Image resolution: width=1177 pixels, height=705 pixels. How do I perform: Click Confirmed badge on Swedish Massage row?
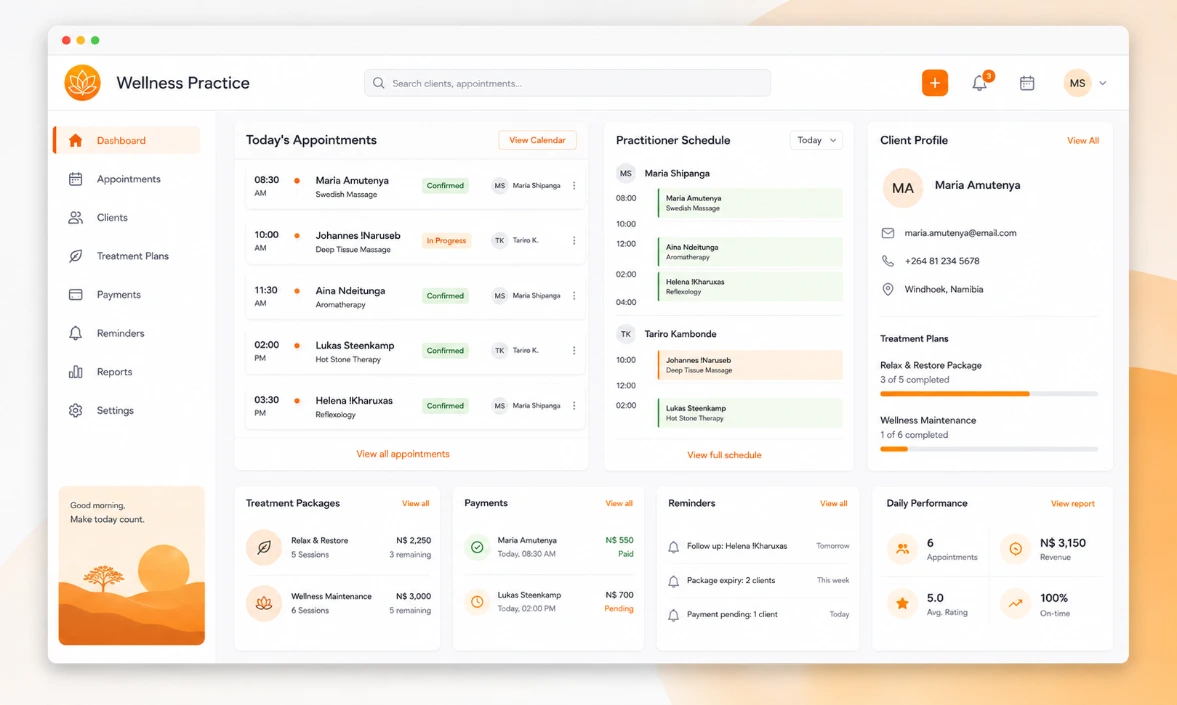[x=445, y=185]
